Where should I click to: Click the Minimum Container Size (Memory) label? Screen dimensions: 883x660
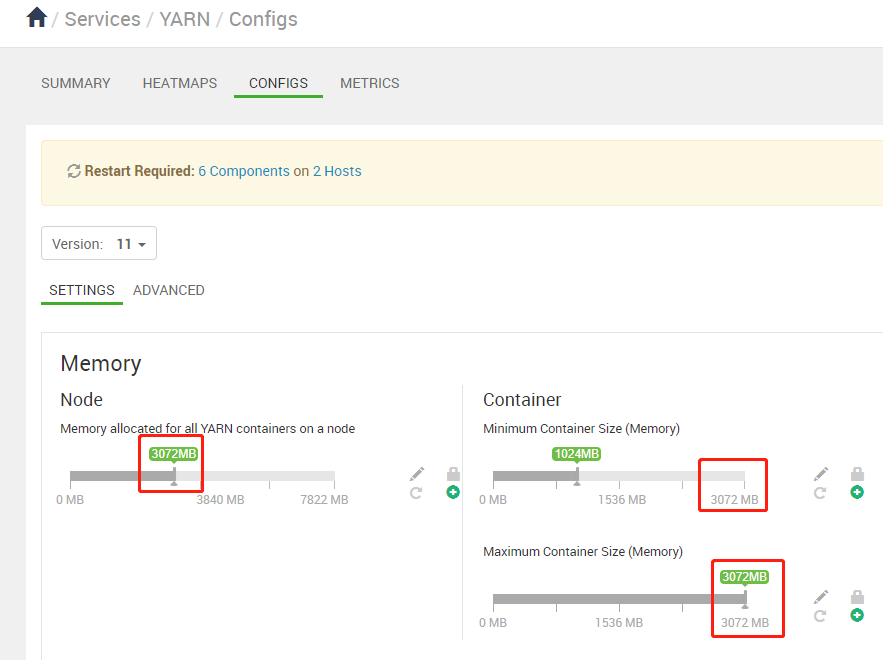click(581, 429)
